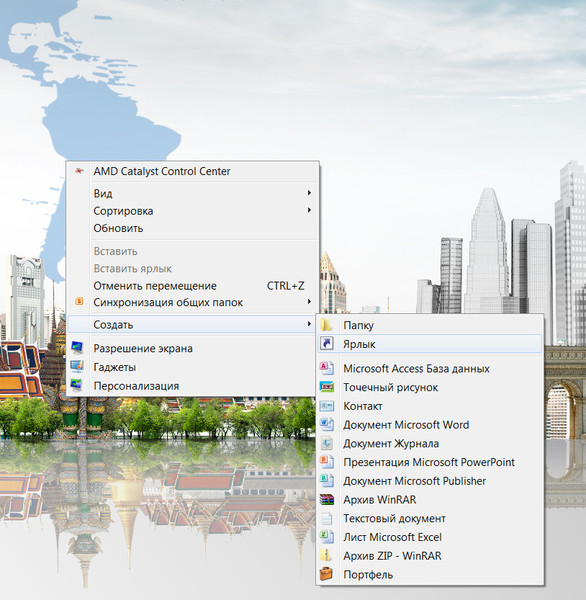Viewport: 586px width, 600px height.
Task: Select the Создать menu item
Action: tap(191, 325)
